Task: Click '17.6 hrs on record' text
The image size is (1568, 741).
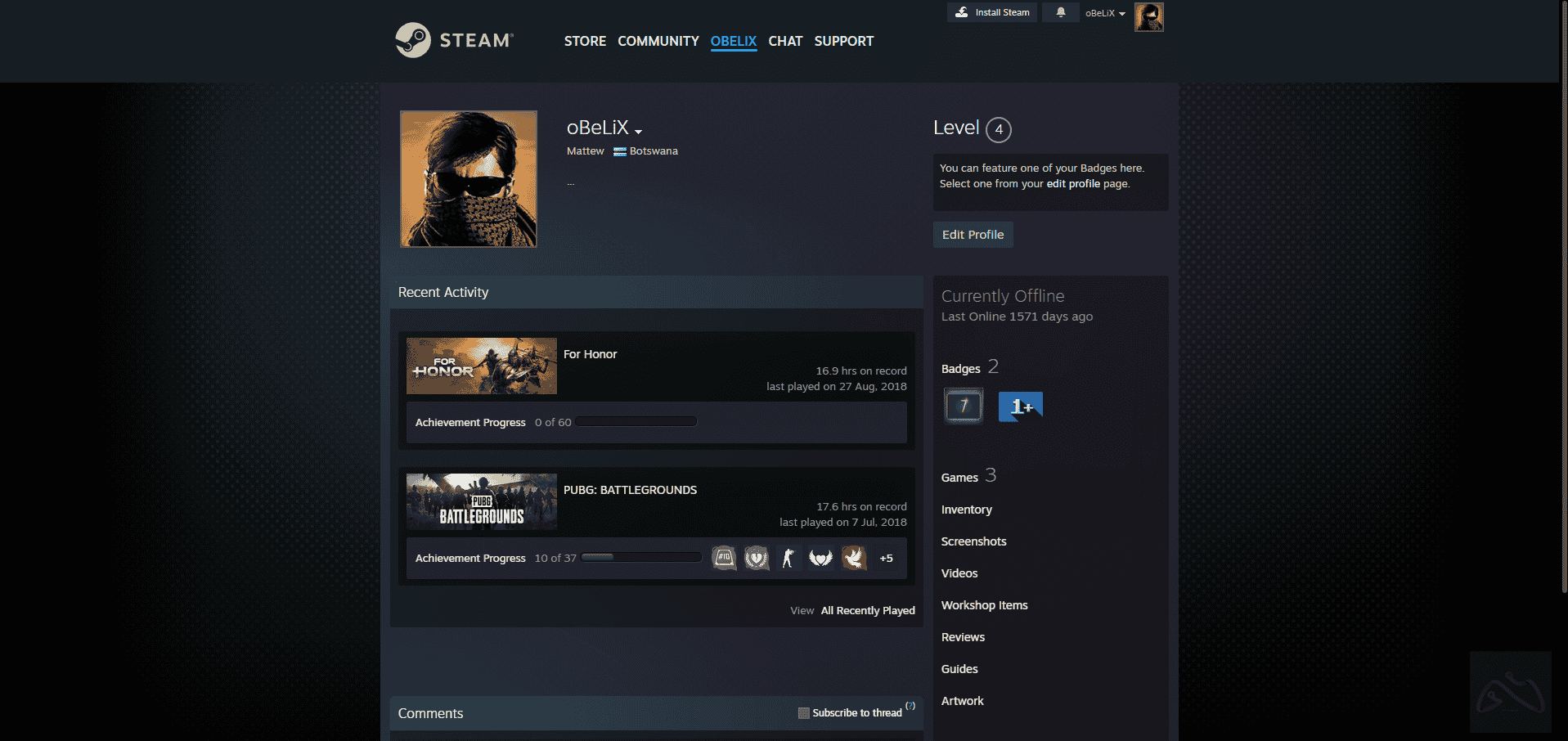Action: click(x=861, y=507)
